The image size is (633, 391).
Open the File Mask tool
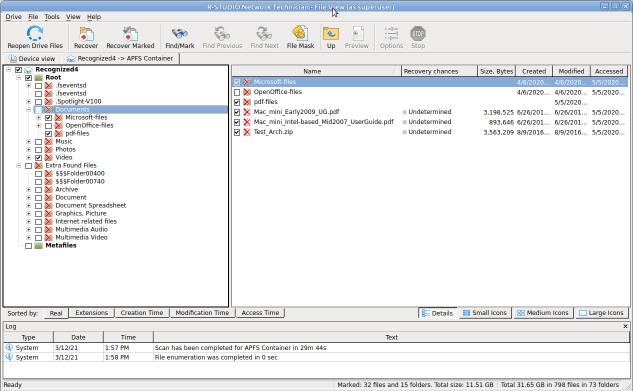[x=300, y=33]
